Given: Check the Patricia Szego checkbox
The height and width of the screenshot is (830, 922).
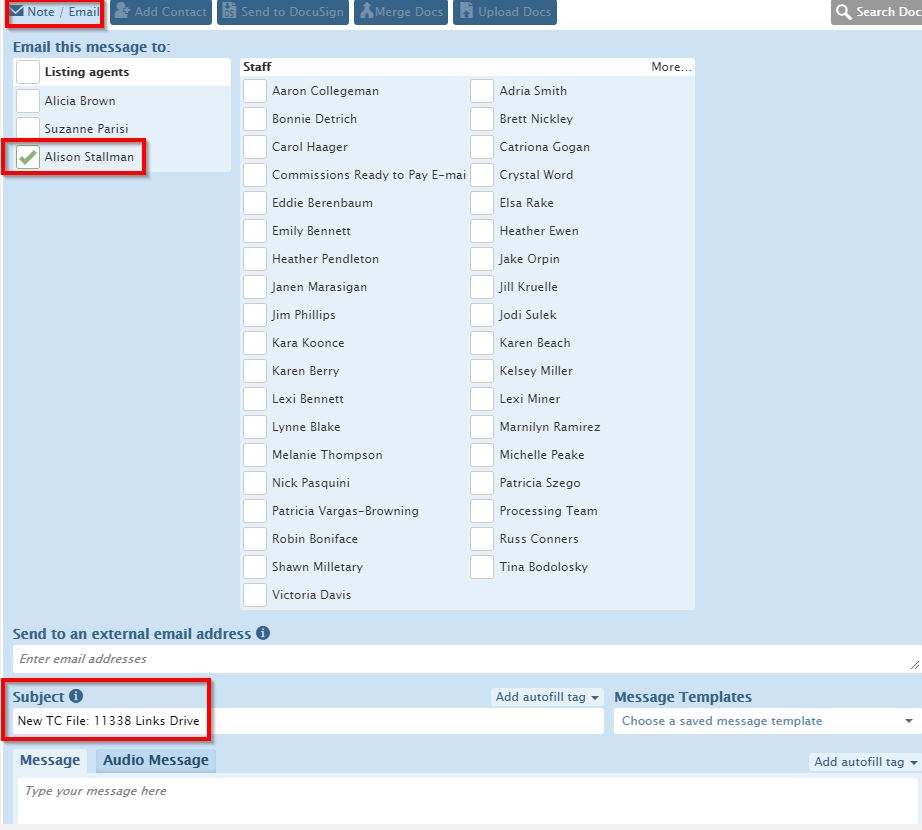Looking at the screenshot, I should point(482,483).
